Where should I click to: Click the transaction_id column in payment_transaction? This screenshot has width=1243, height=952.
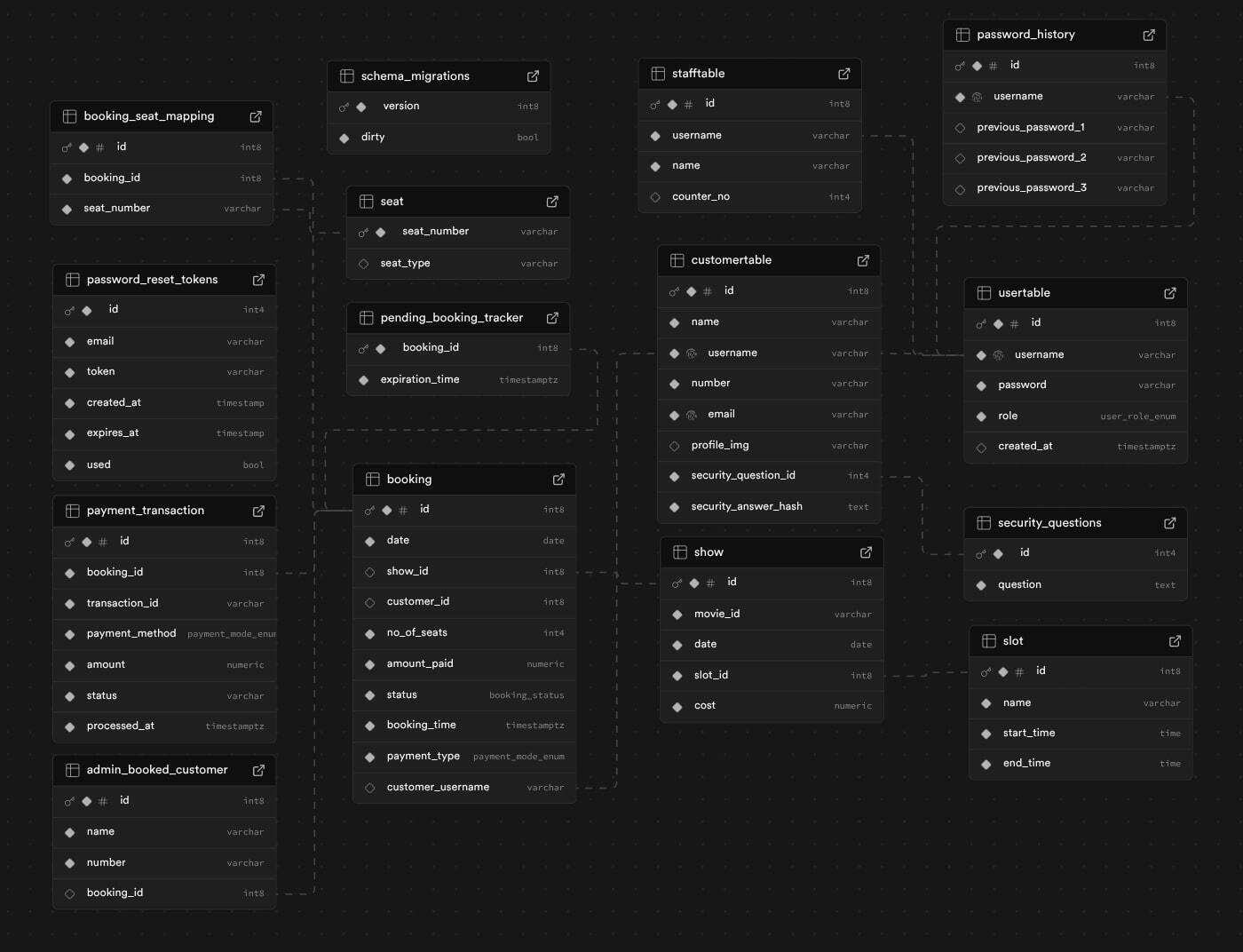(x=164, y=604)
